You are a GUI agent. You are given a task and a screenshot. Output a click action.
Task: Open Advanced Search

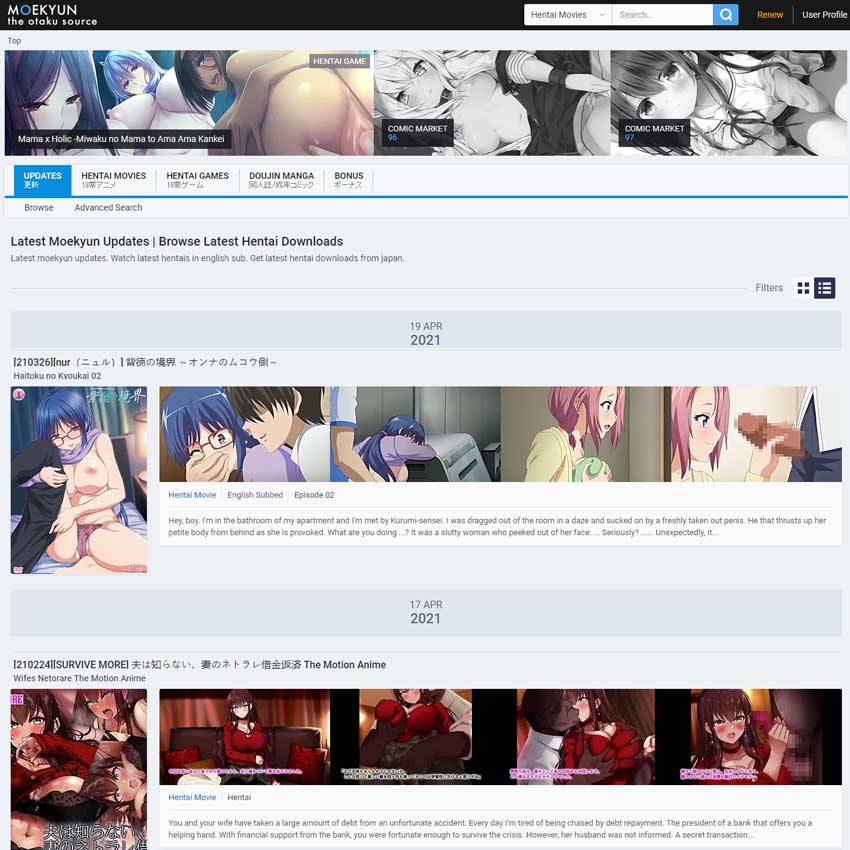108,208
